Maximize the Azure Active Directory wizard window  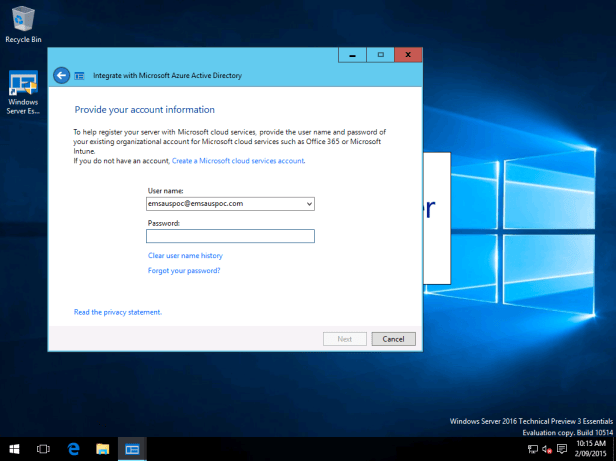click(380, 54)
